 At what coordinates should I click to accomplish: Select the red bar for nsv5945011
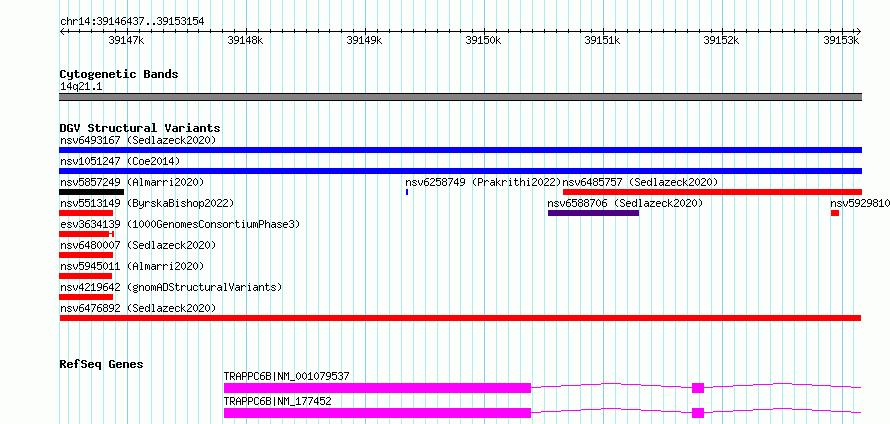tap(86, 276)
